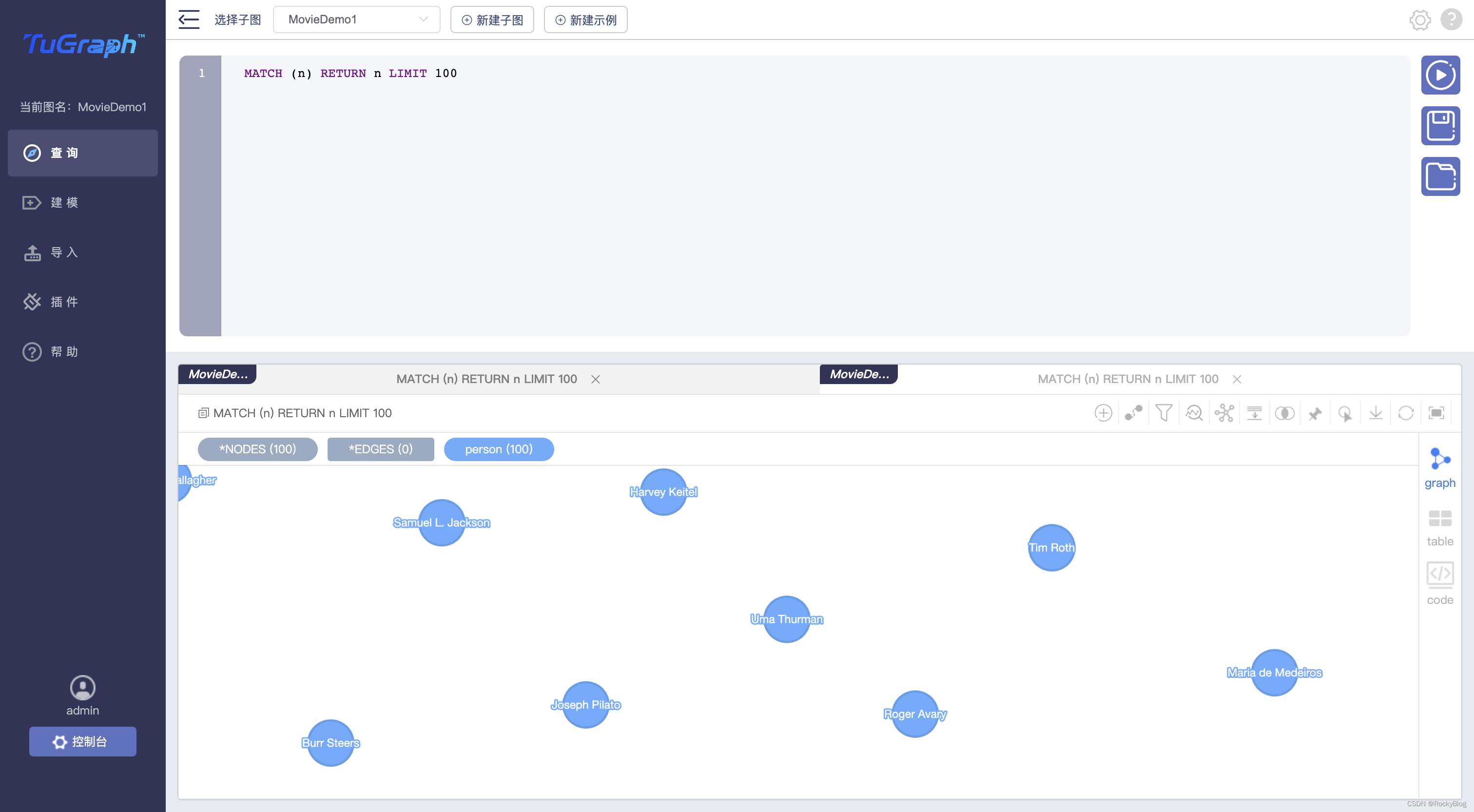Viewport: 1474px width, 812px height.
Task: Select the Burr Steers node
Action: (330, 743)
